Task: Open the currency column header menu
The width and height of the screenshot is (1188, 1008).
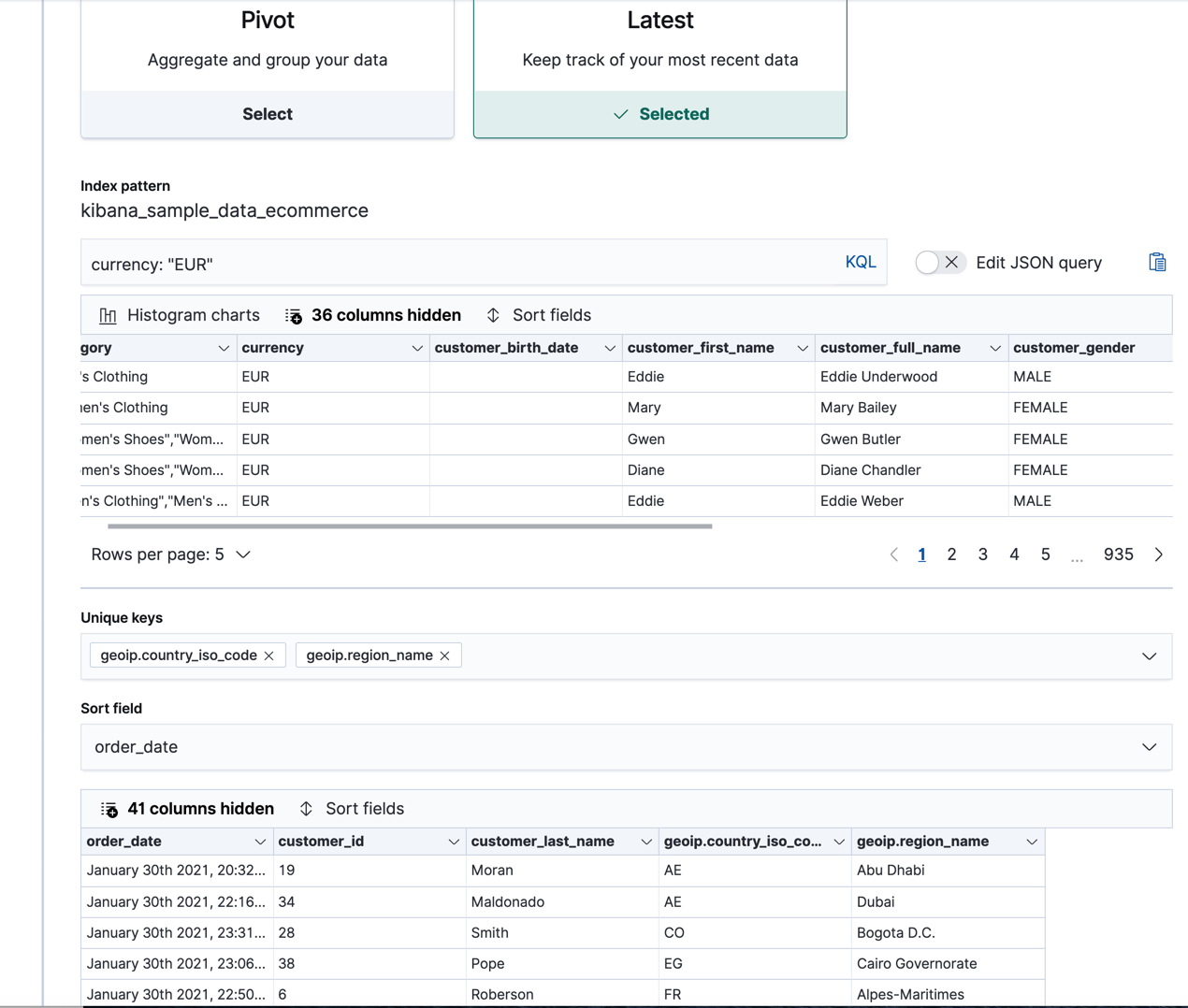Action: pos(417,347)
